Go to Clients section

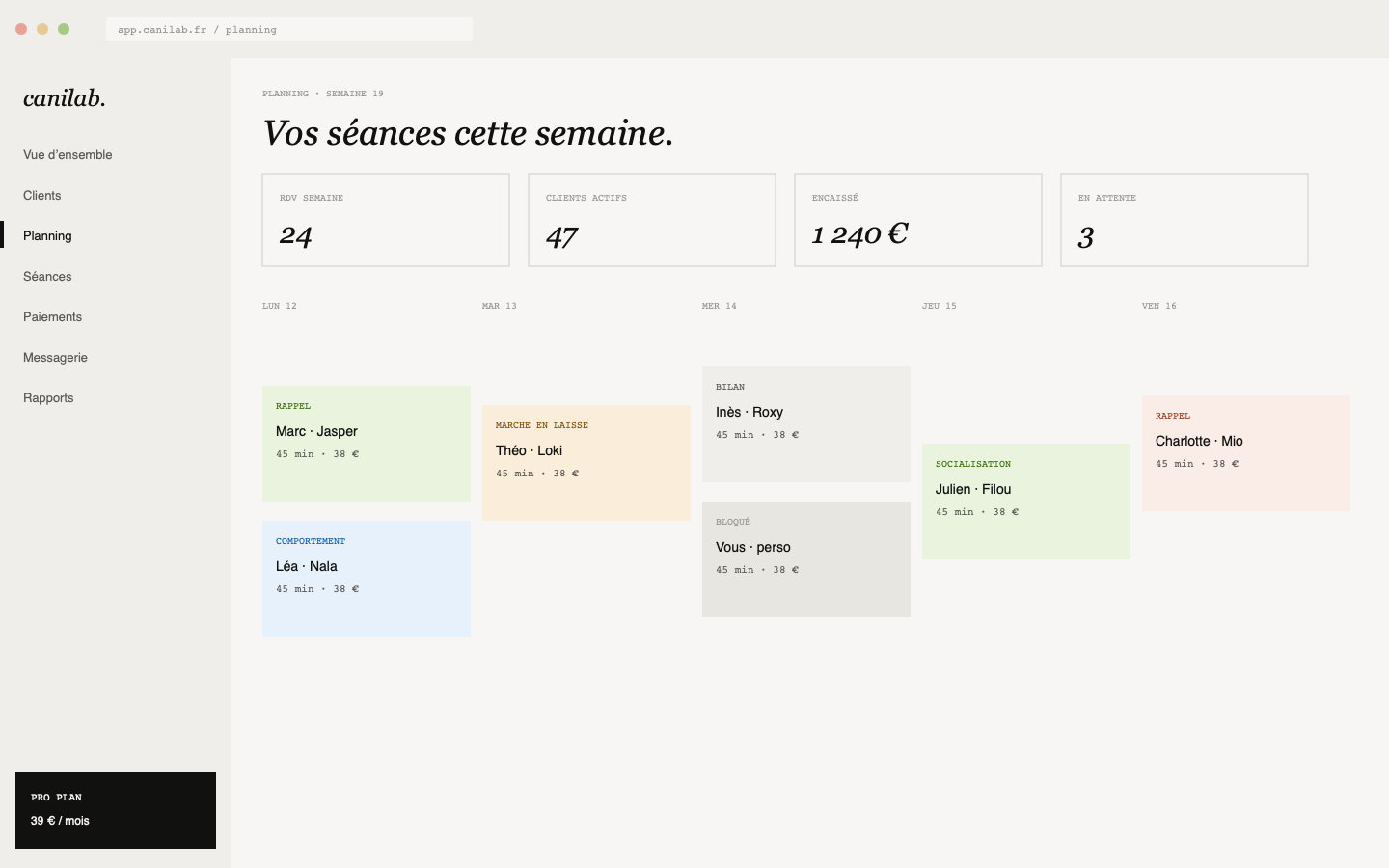coord(42,196)
